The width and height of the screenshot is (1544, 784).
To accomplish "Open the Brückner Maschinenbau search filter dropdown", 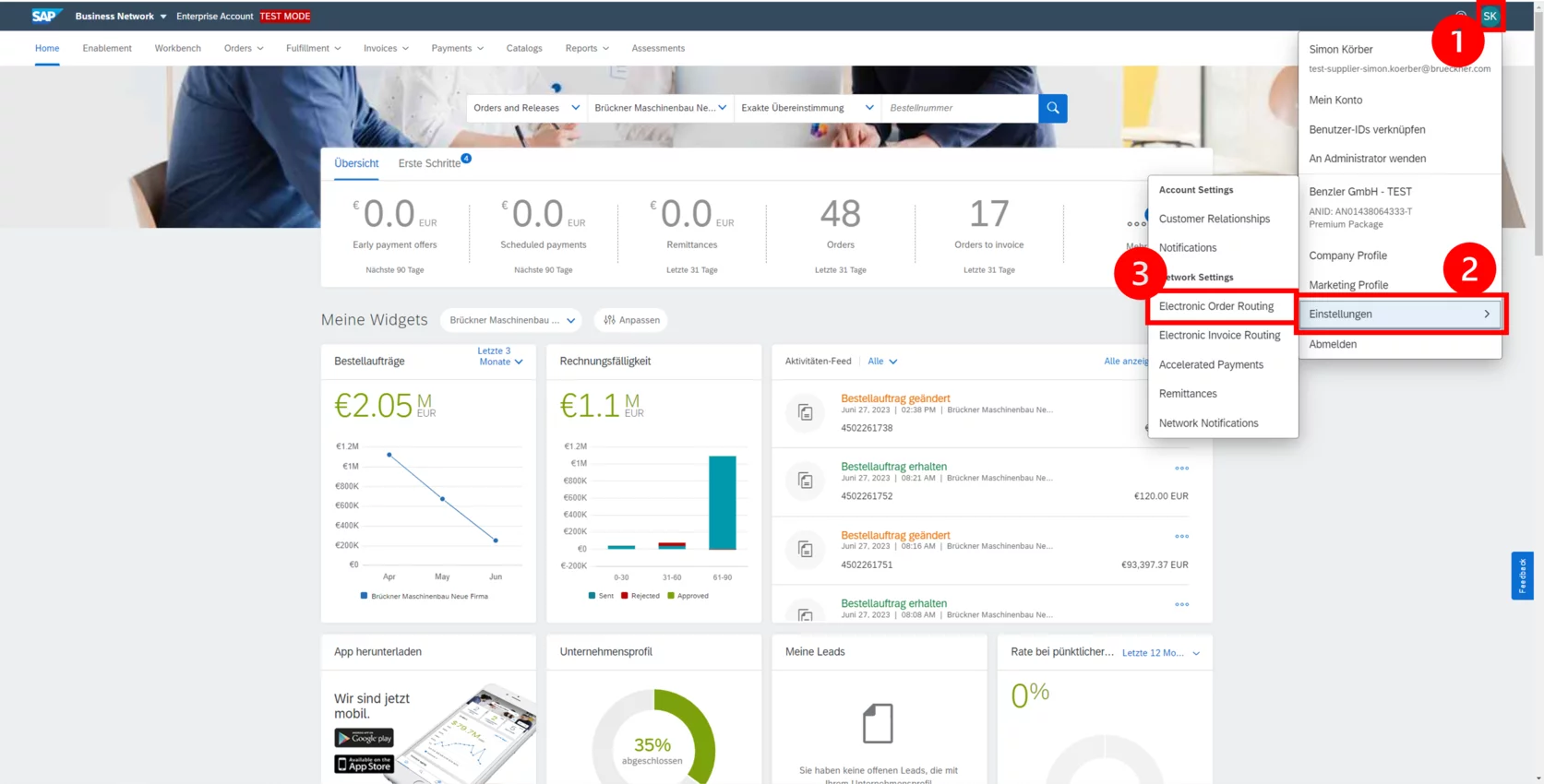I will pos(660,108).
